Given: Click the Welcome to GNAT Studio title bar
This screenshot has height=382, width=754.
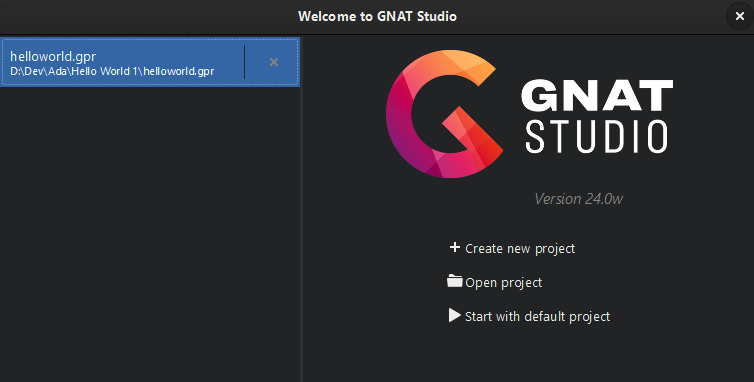Looking at the screenshot, I should coord(377,16).
